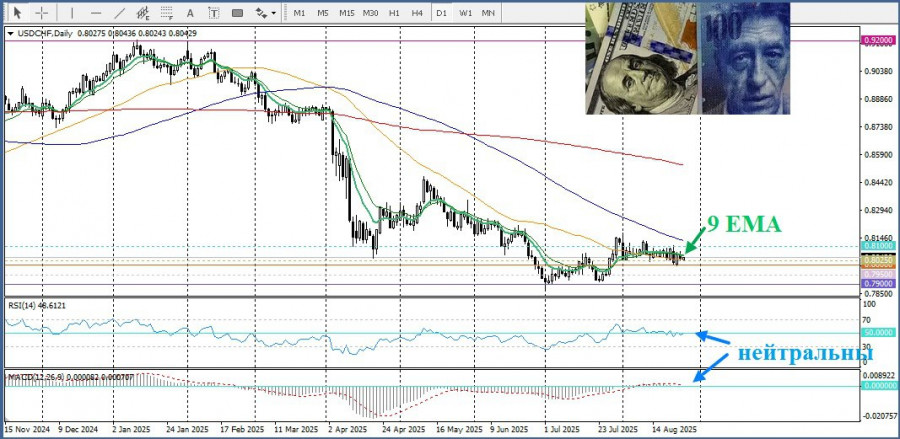Viewport: 900px width, 439px height.
Task: Click the 2 Apr 2025 date label
Action: pos(347,429)
